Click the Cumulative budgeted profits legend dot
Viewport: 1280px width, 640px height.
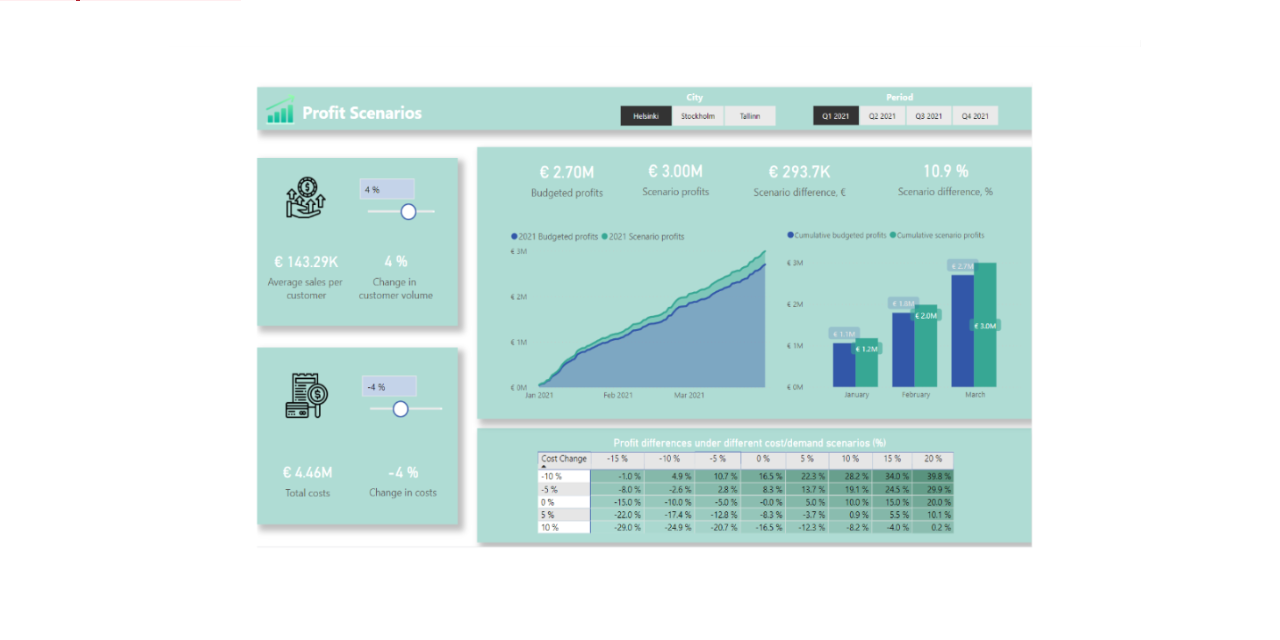click(792, 233)
